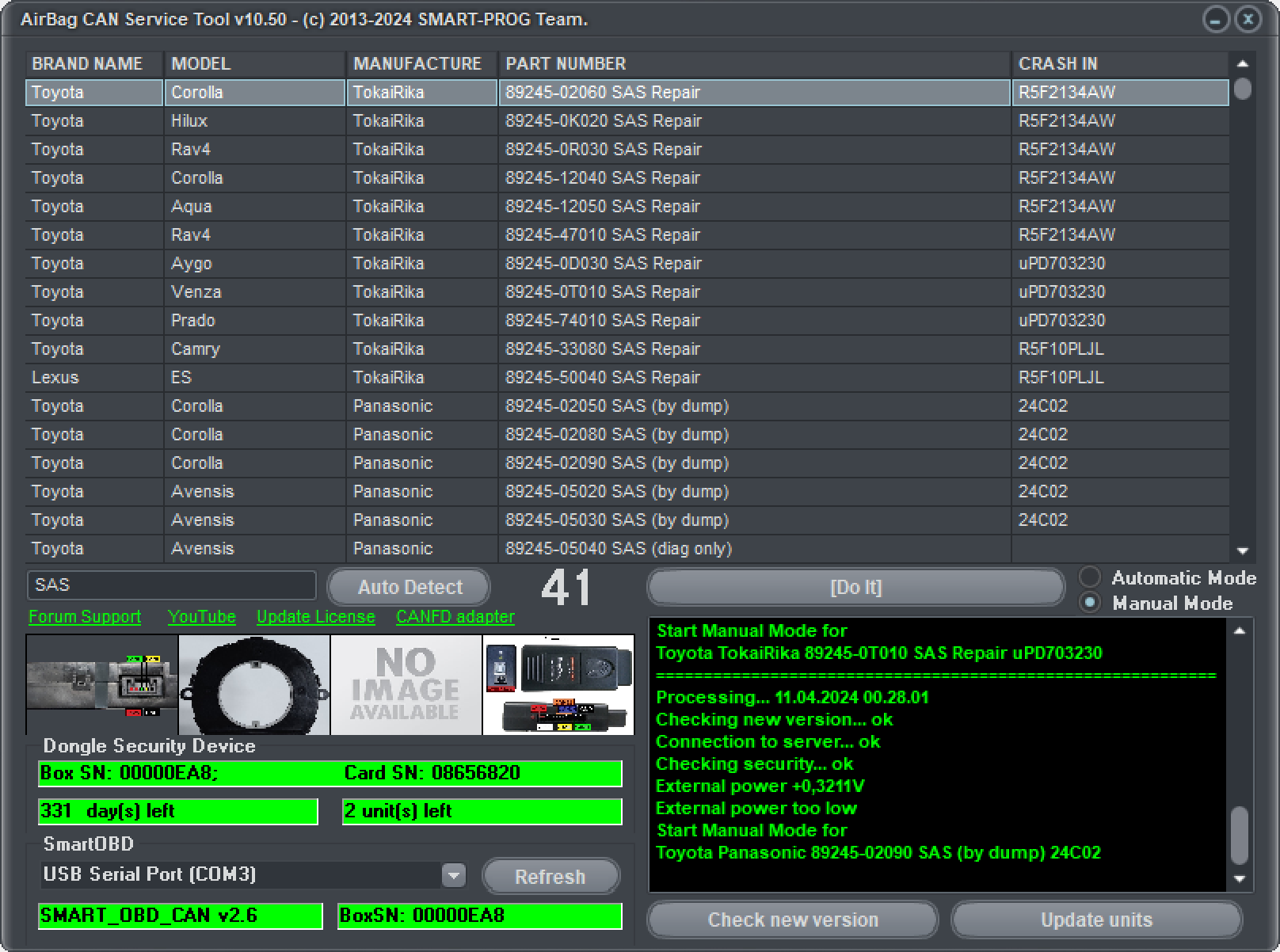Select the Toyota Venza row
Screen dimensions: 1280x952
pos(627,291)
